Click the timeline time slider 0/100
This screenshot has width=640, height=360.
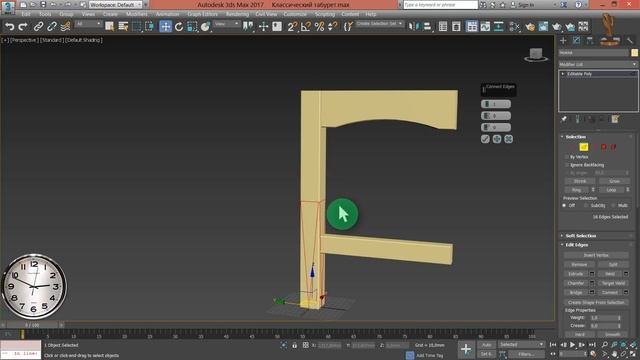pyautogui.click(x=32, y=325)
